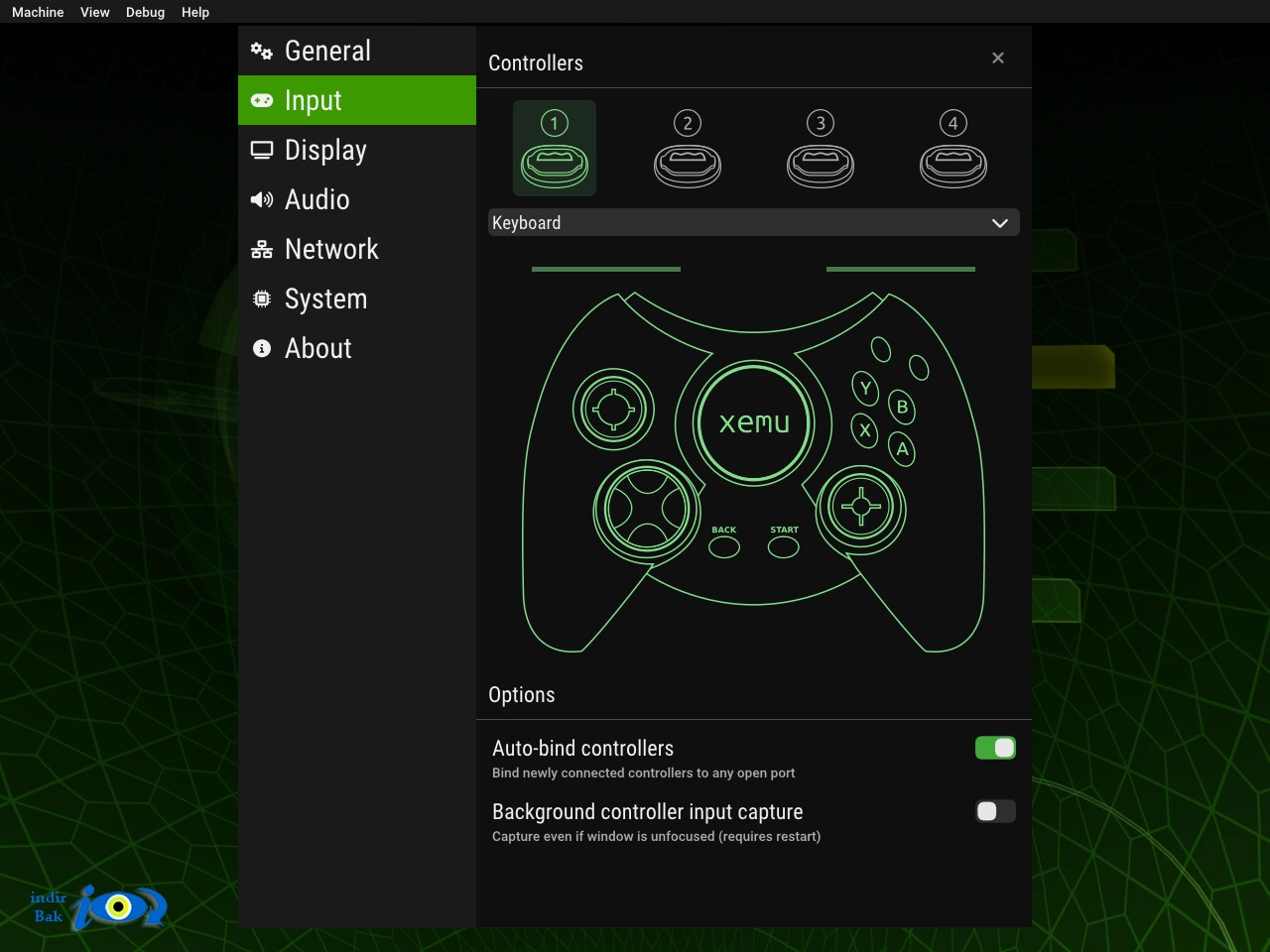Viewport: 1270px width, 952px height.
Task: Click the left analog stick on diagram
Action: click(613, 409)
